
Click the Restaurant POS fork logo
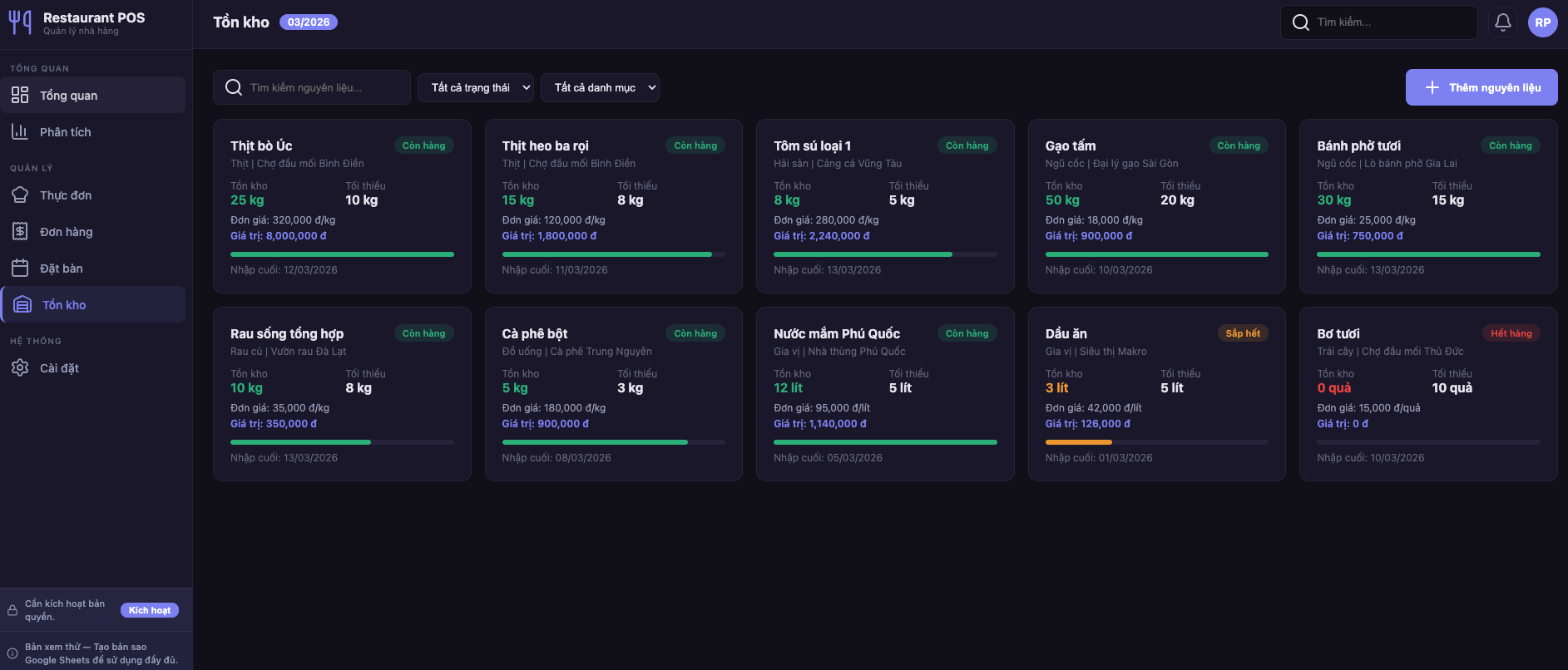[20, 22]
